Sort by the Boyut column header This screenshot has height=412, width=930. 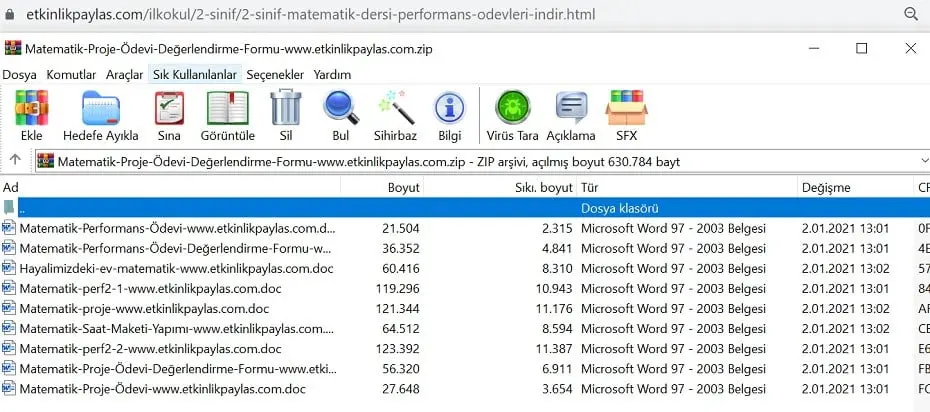pyautogui.click(x=382, y=187)
